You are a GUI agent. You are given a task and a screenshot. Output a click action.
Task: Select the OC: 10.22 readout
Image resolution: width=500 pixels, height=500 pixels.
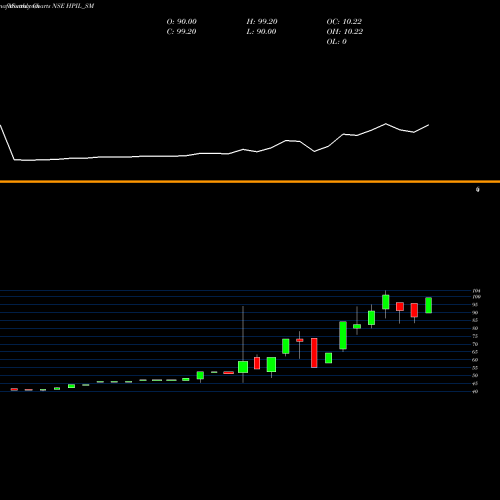pos(344,22)
